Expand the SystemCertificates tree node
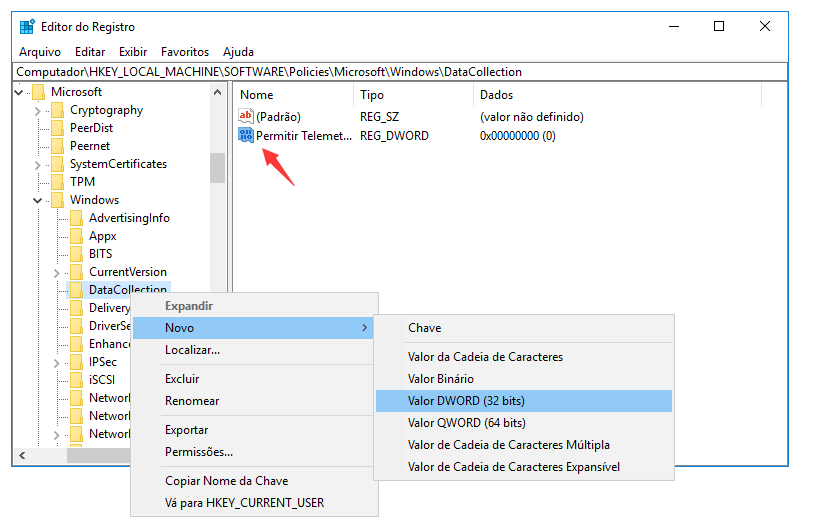 click(x=38, y=164)
